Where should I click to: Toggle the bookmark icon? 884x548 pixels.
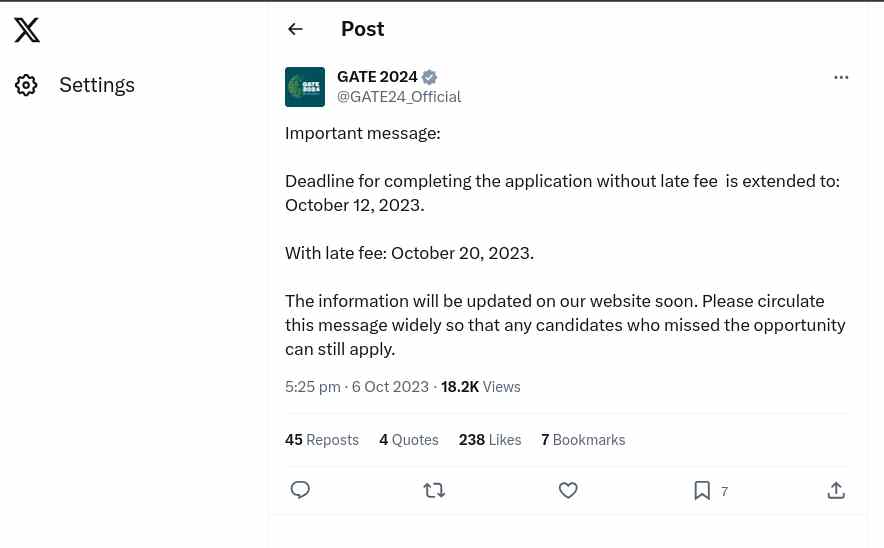click(702, 490)
